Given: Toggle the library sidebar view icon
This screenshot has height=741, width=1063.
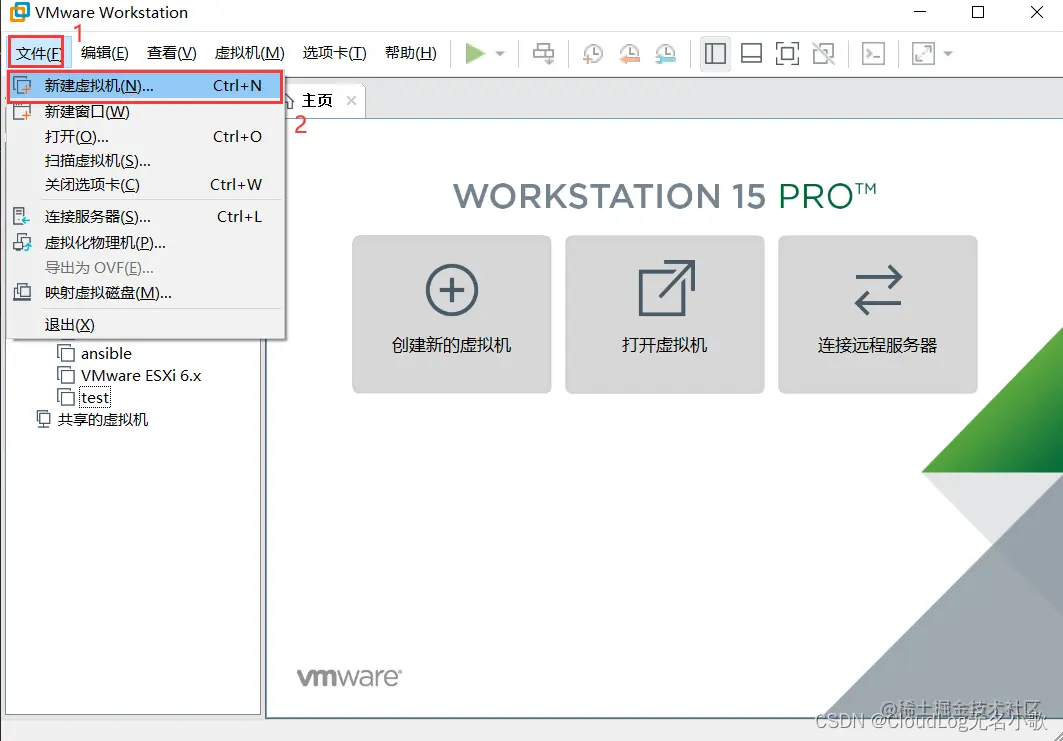Looking at the screenshot, I should tap(715, 54).
